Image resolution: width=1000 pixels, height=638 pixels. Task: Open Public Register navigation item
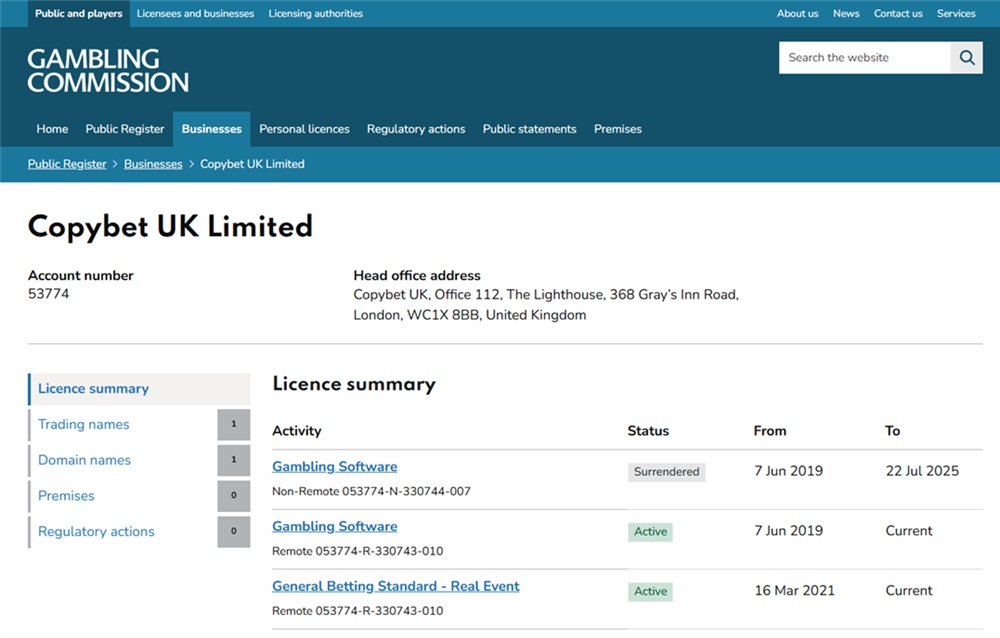(x=125, y=129)
